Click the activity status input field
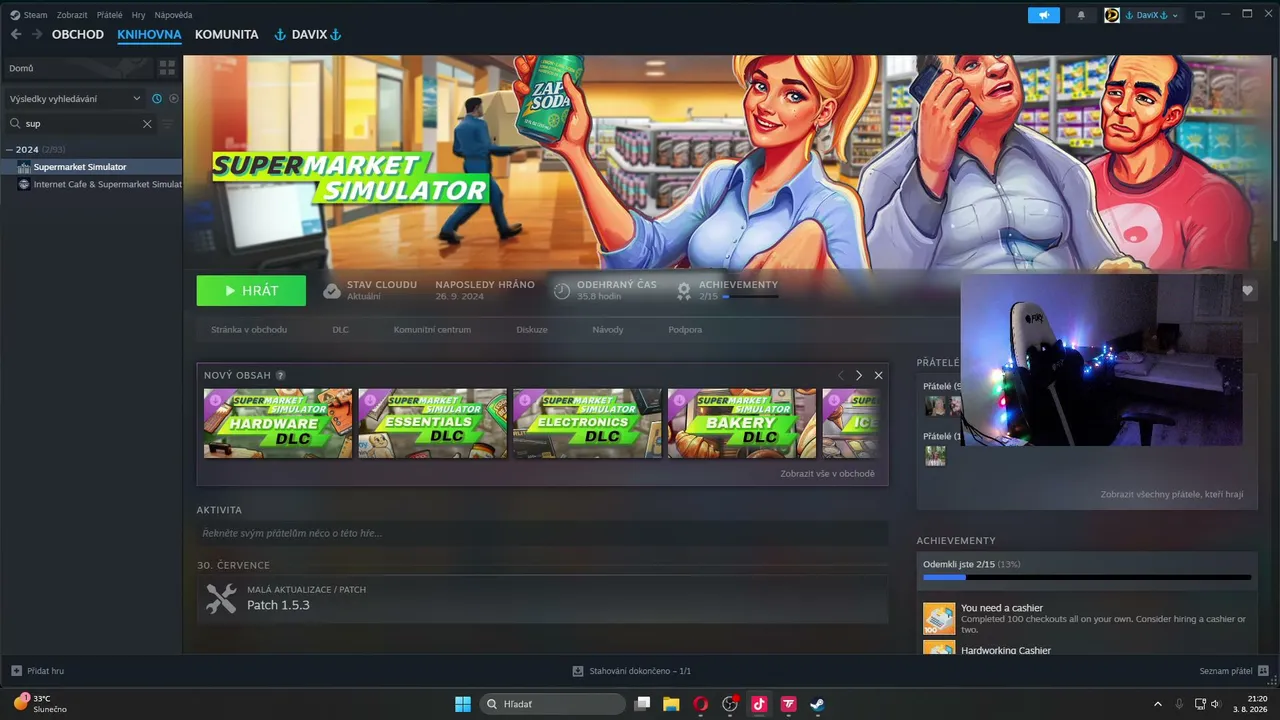This screenshot has height=720, width=1280. point(542,533)
